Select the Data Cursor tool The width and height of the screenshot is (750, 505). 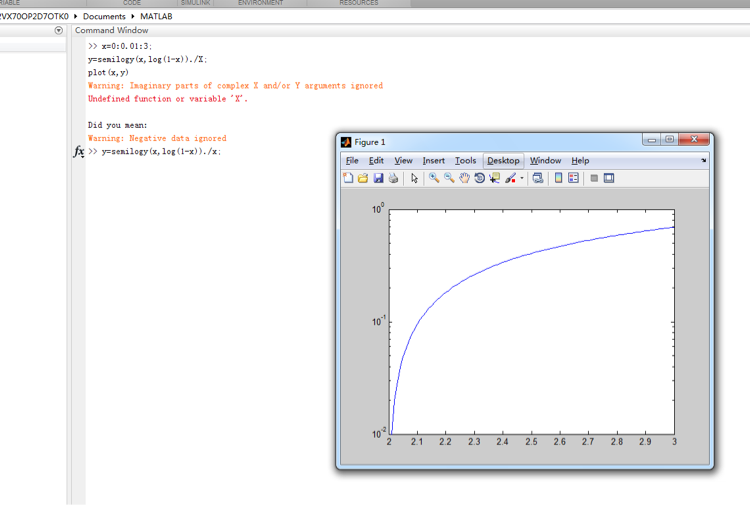pyautogui.click(x=494, y=178)
